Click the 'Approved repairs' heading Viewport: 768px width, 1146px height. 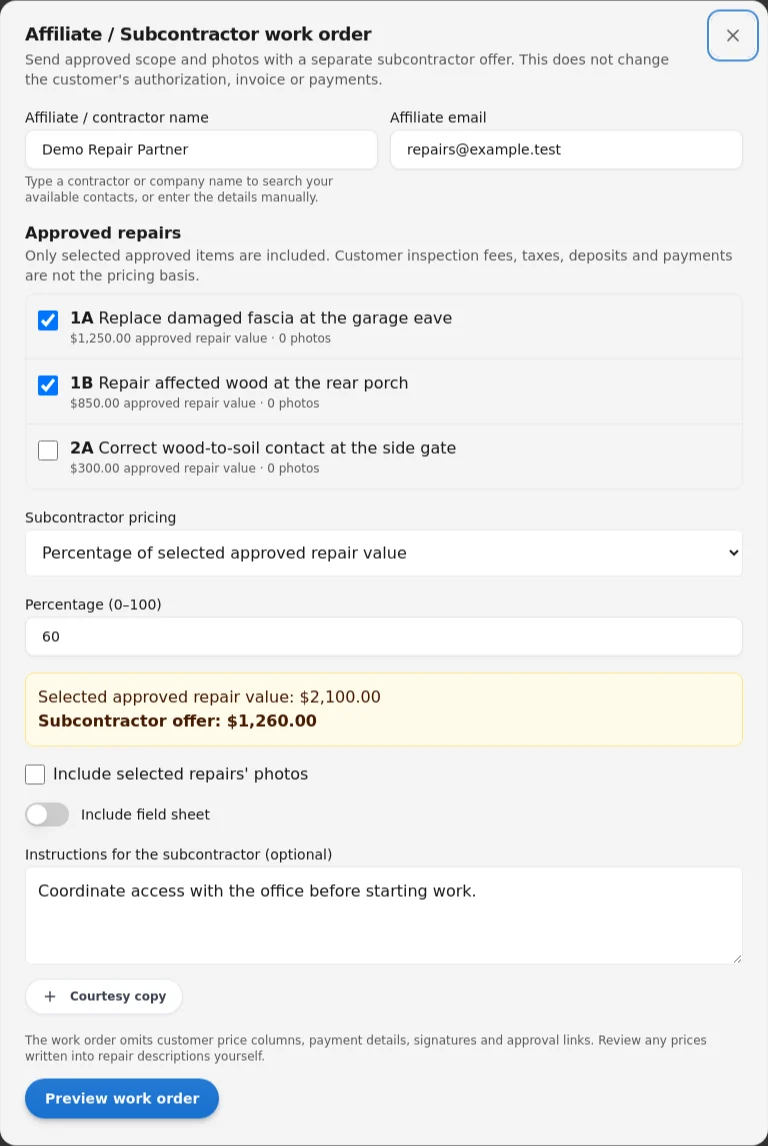(x=103, y=233)
